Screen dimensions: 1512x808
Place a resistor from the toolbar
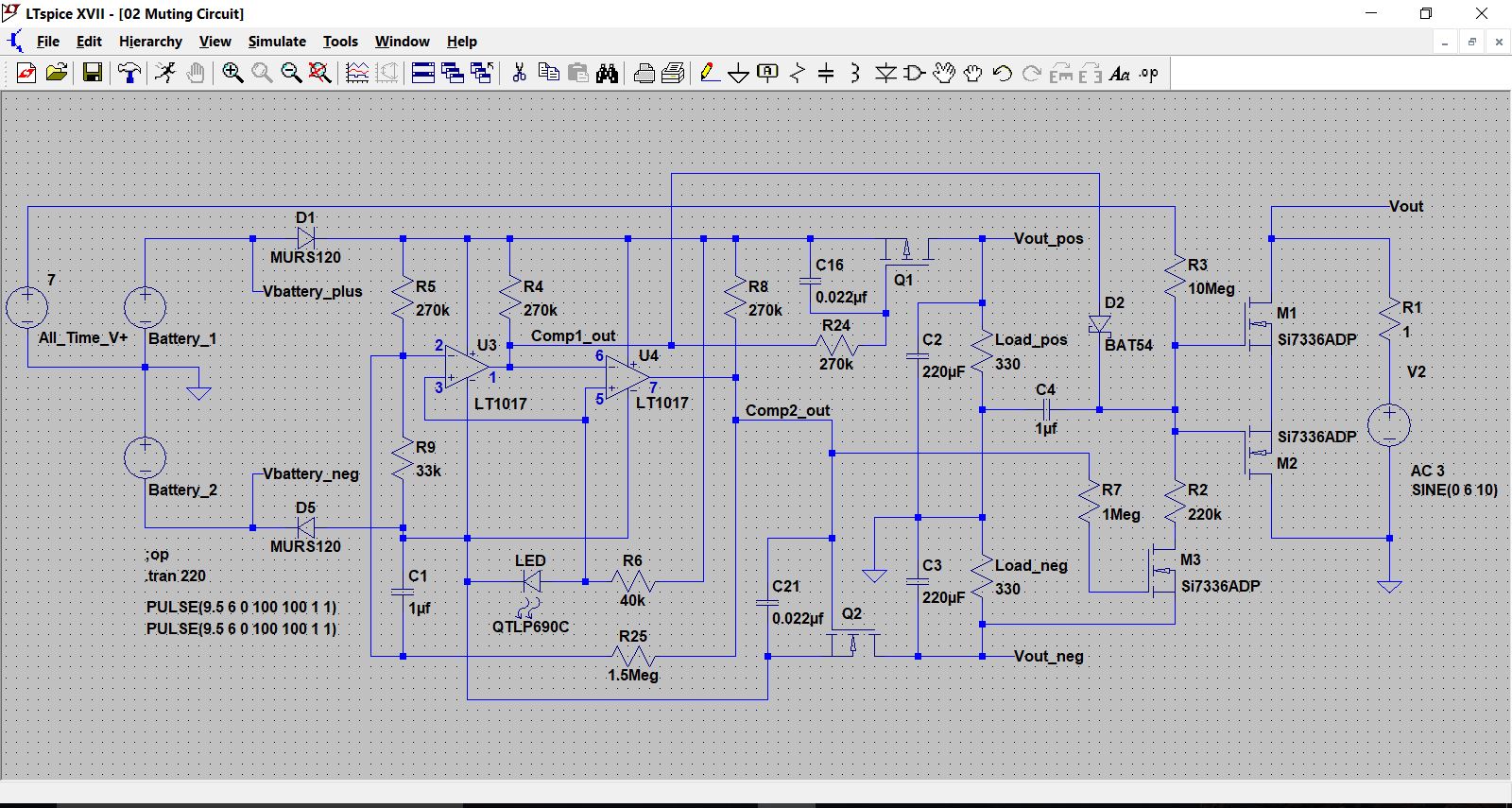click(798, 73)
